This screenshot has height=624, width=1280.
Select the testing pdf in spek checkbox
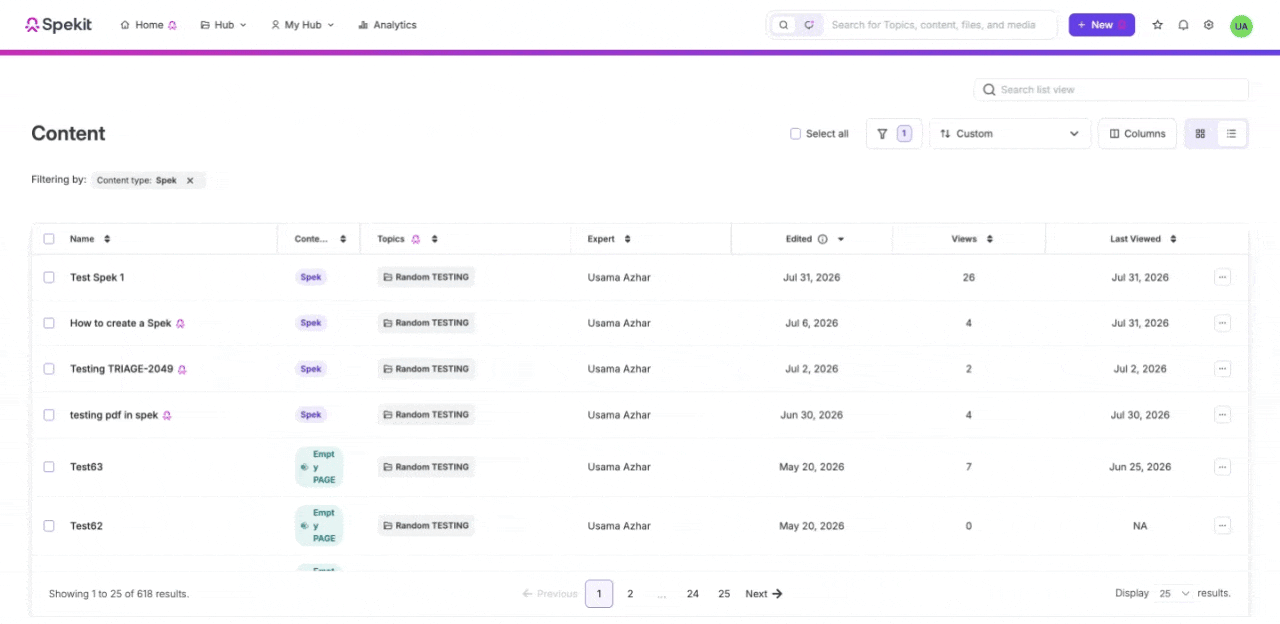(x=49, y=415)
